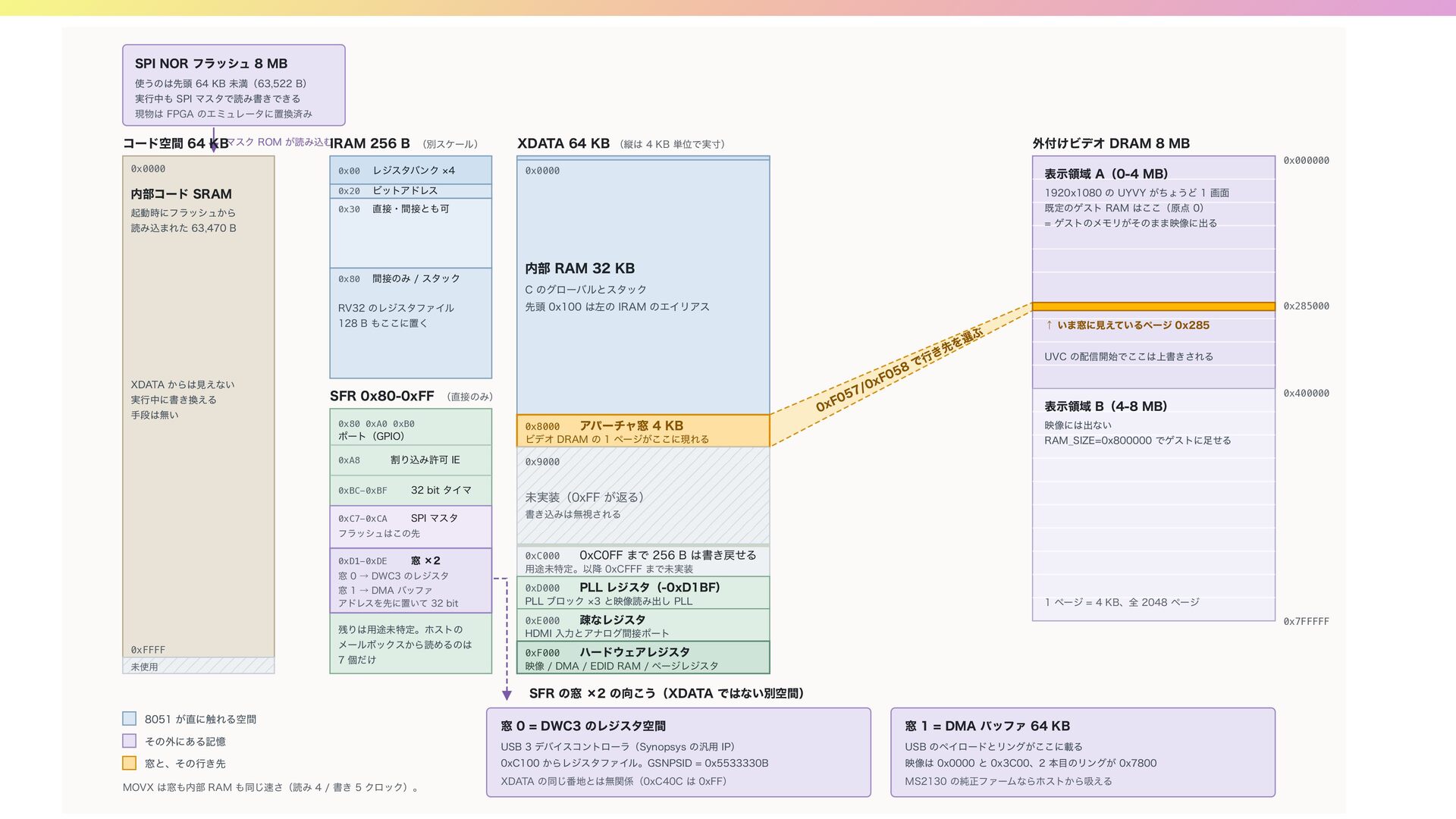Click the MOVX speed footnote
Viewport: 1456px width, 819px height.
(271, 787)
